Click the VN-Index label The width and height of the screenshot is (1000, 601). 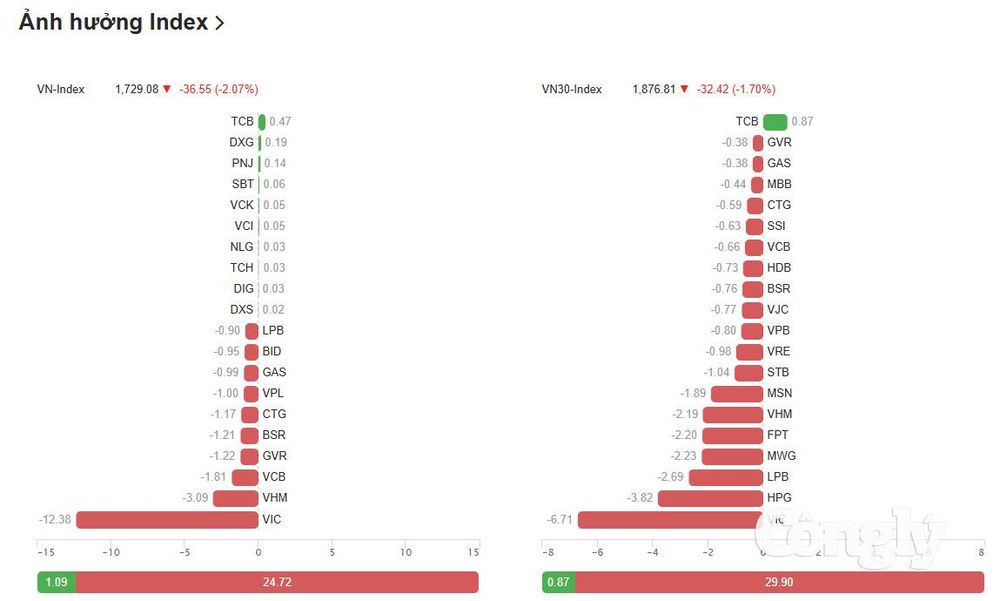tap(61, 89)
